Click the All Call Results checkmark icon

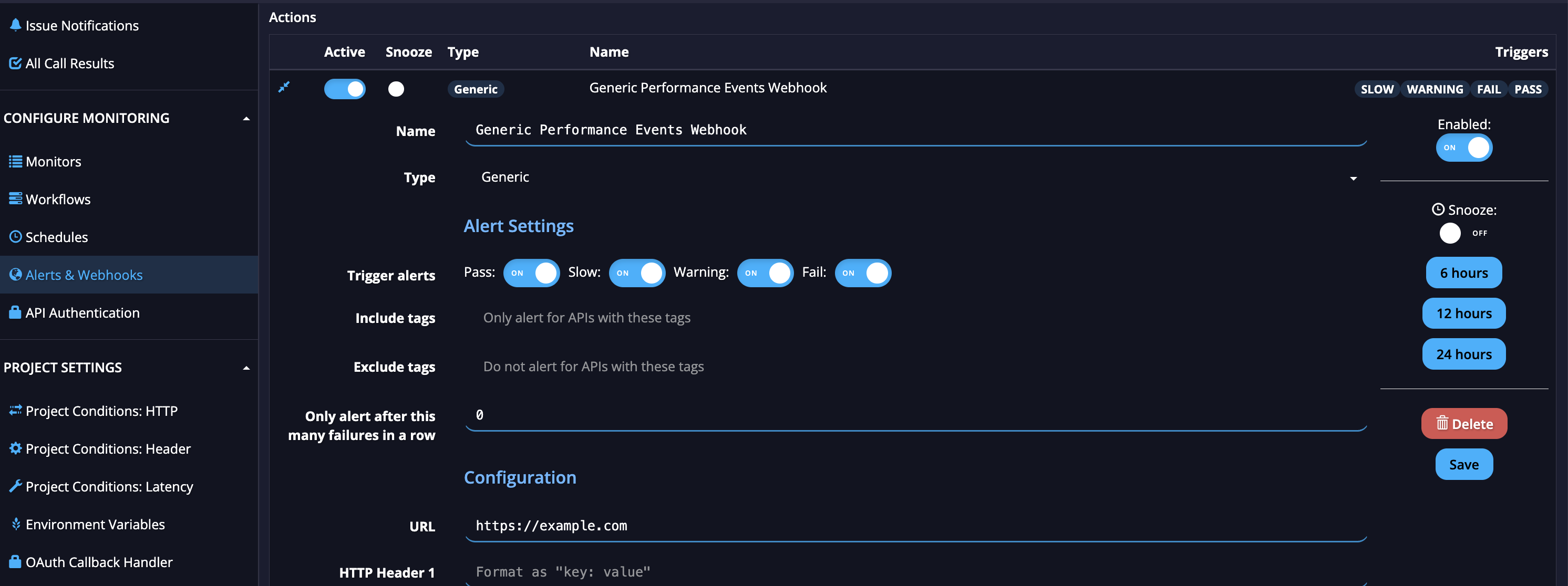[x=15, y=62]
